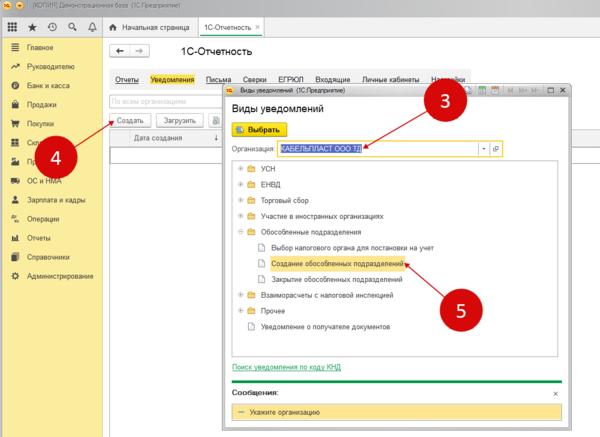600x437 pixels.
Task: Open the Покупки sidebar section
Action: click(41, 124)
